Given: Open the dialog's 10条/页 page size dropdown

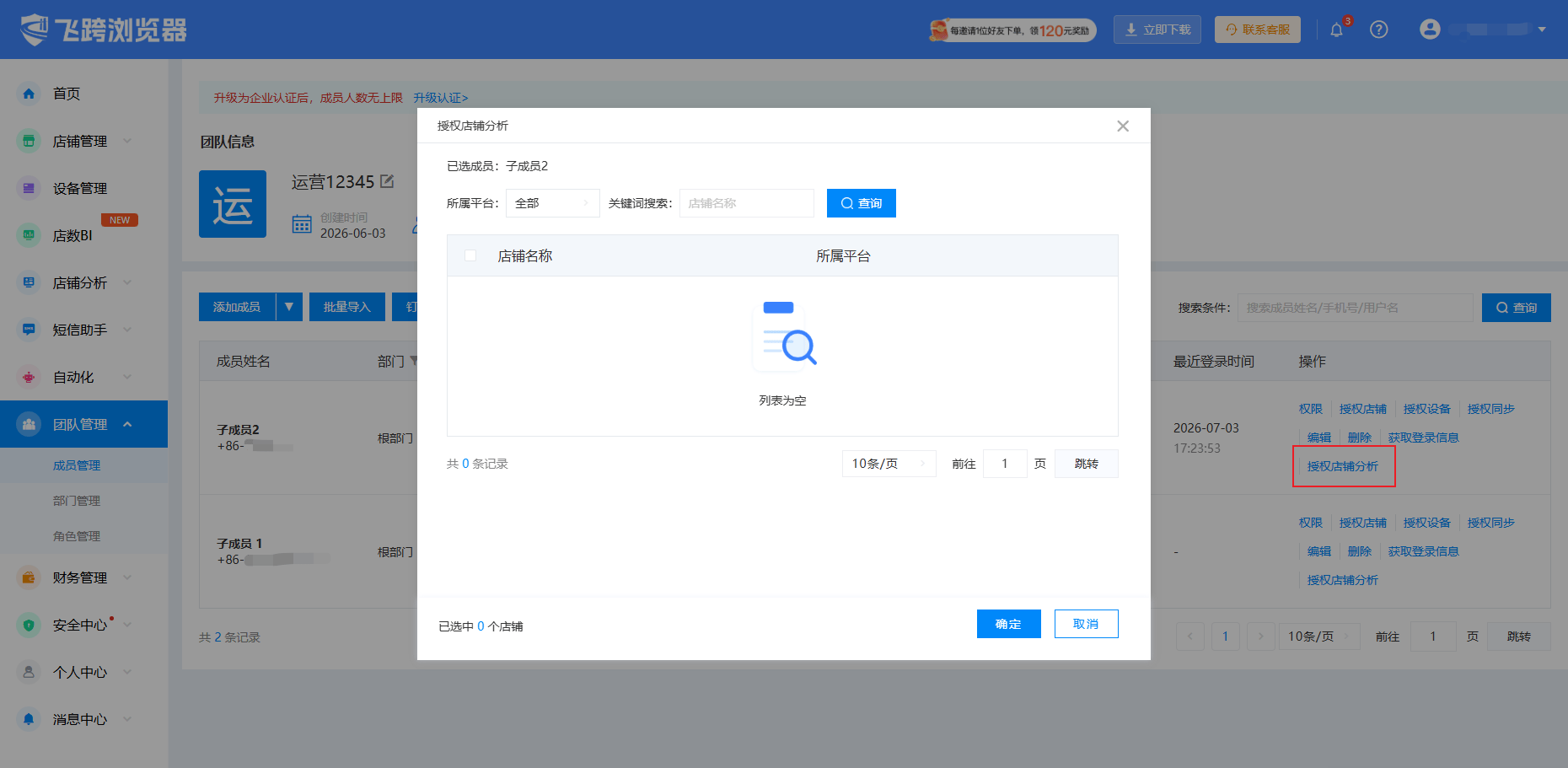Looking at the screenshot, I should (889, 464).
